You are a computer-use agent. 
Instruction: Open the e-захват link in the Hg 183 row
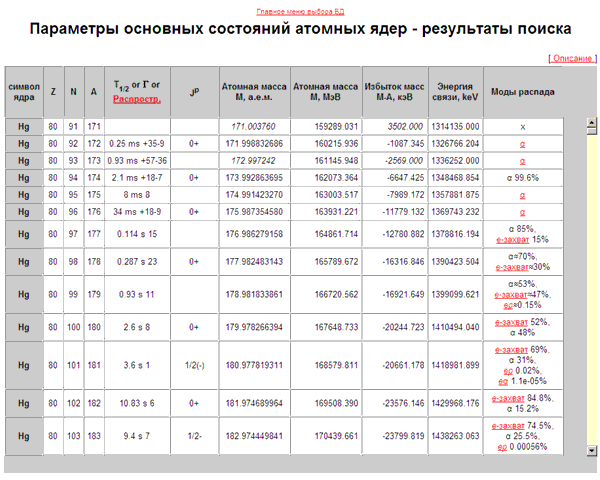pyautogui.click(x=508, y=426)
